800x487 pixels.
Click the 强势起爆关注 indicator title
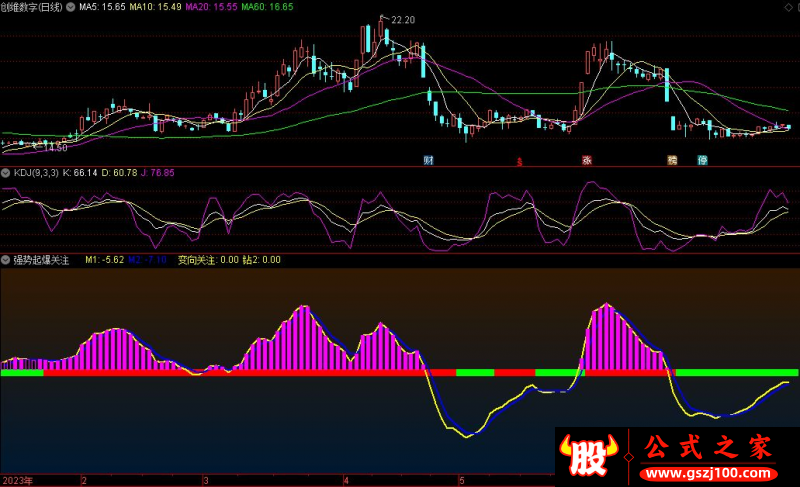coord(41,260)
